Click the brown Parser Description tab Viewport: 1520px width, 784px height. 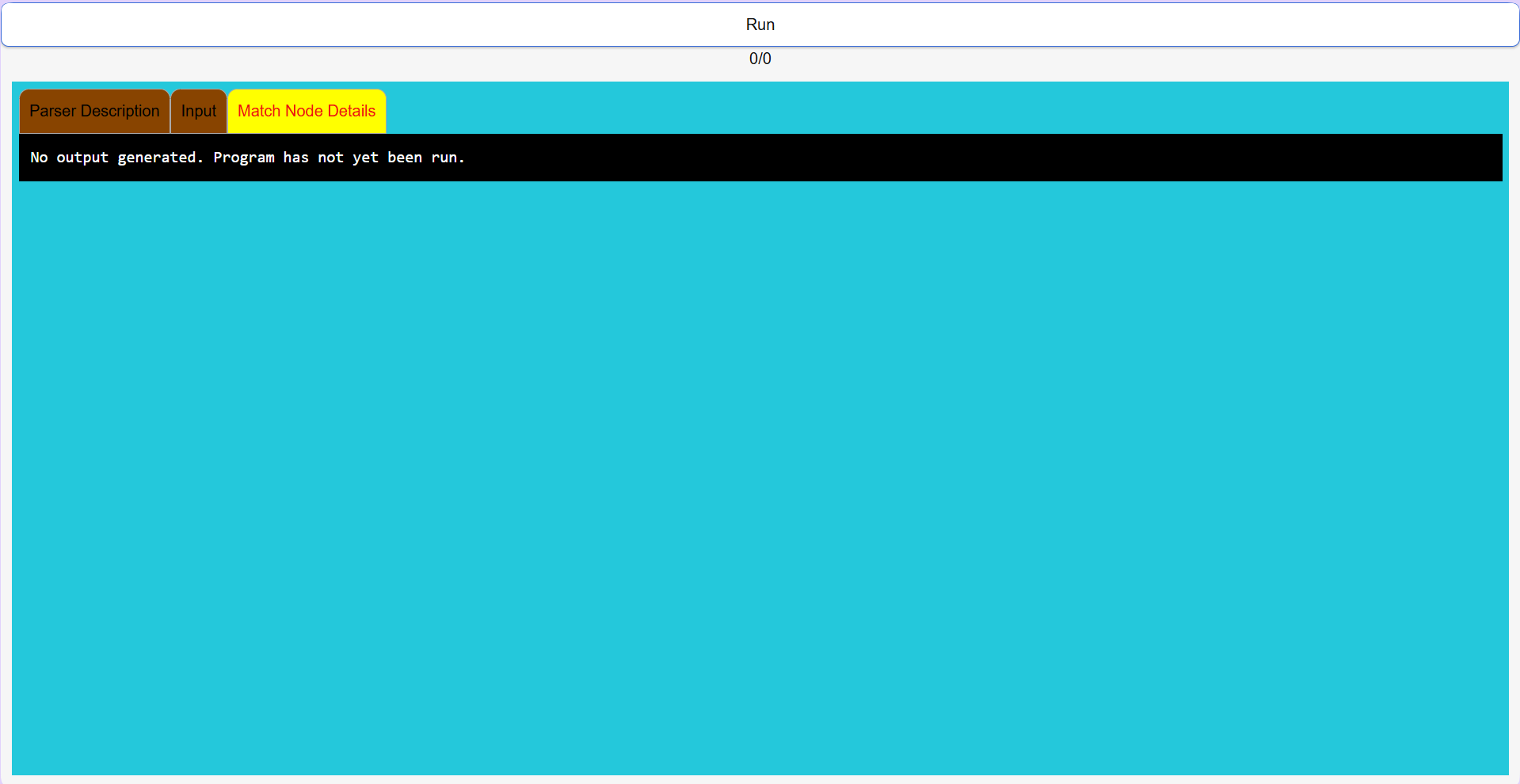click(x=93, y=111)
